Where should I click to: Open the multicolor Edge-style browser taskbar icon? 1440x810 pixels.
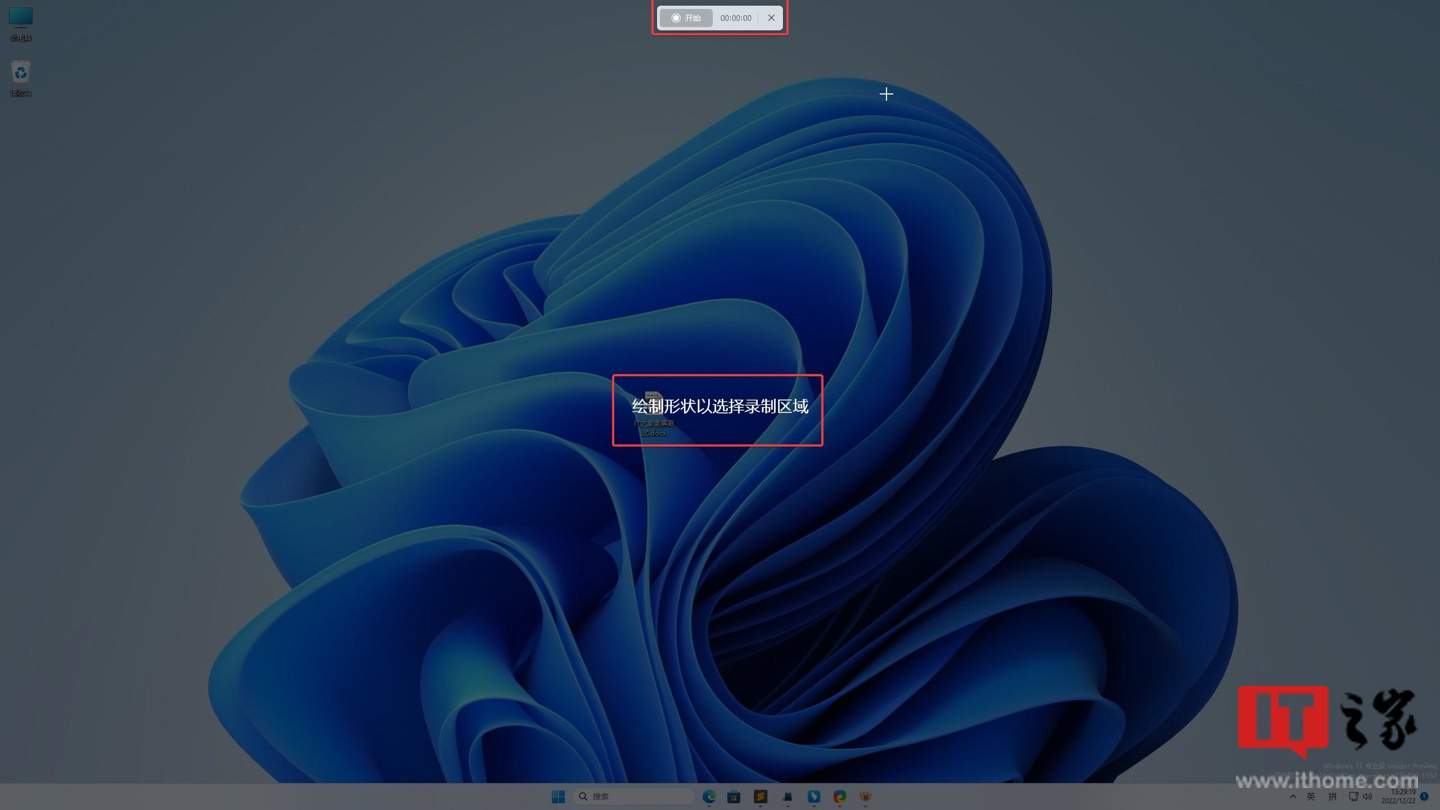[x=839, y=797]
